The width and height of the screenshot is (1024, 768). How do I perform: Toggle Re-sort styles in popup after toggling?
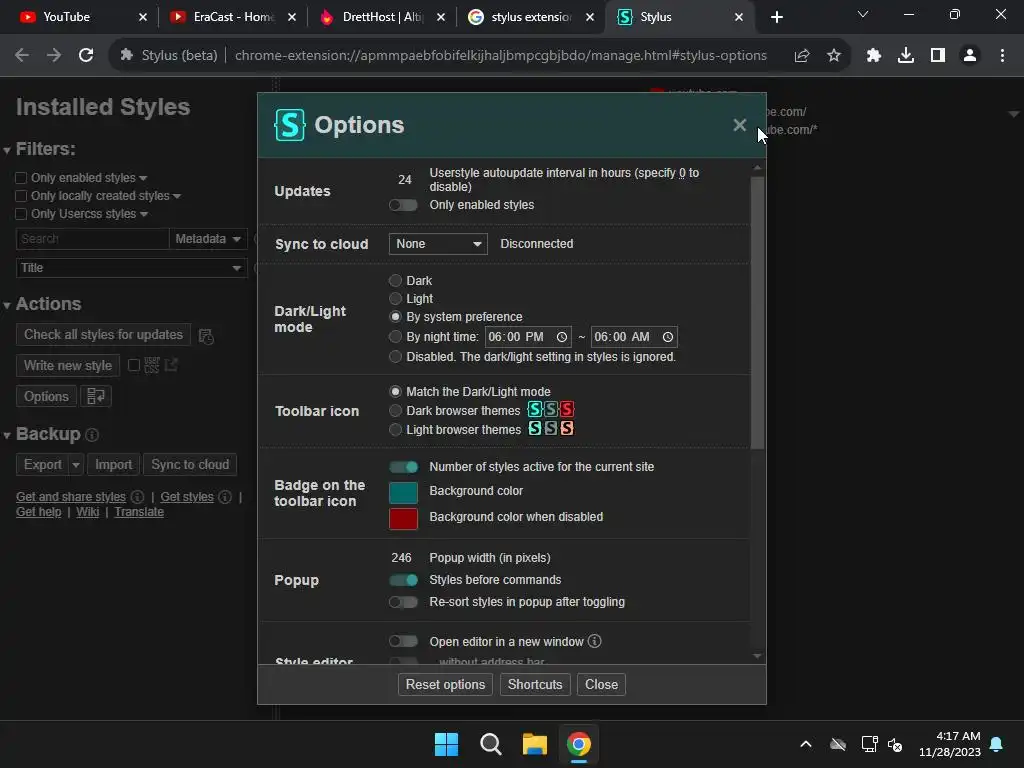403,602
